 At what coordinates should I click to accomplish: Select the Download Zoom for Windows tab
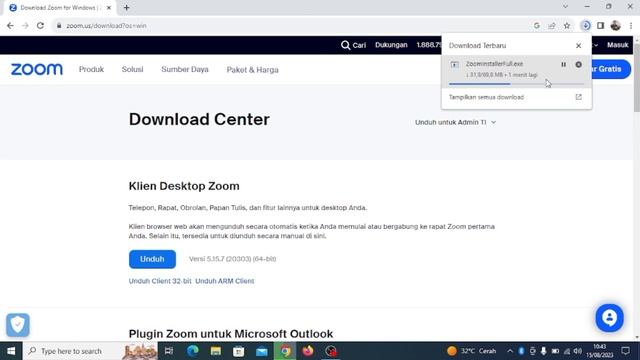tap(60, 7)
